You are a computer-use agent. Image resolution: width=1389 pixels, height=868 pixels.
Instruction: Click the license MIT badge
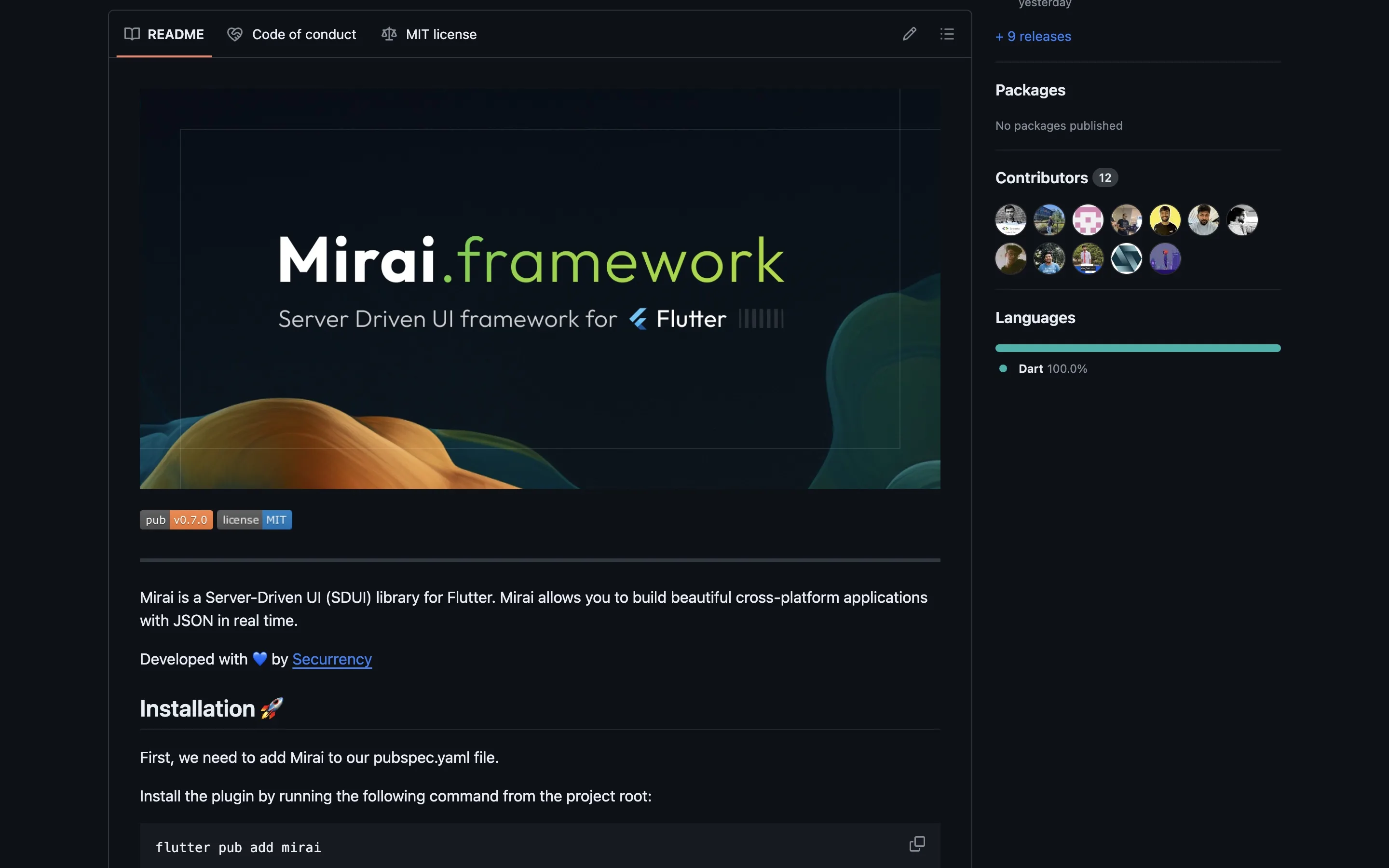click(254, 520)
